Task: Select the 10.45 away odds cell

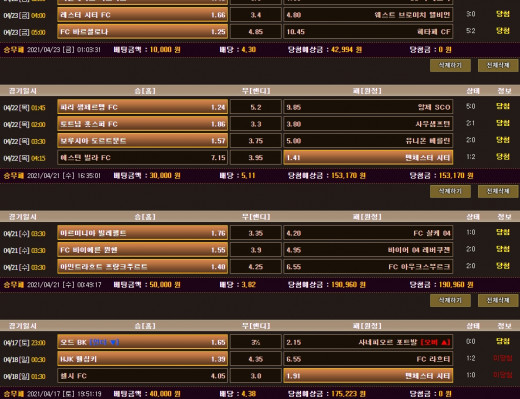Action: pos(368,32)
